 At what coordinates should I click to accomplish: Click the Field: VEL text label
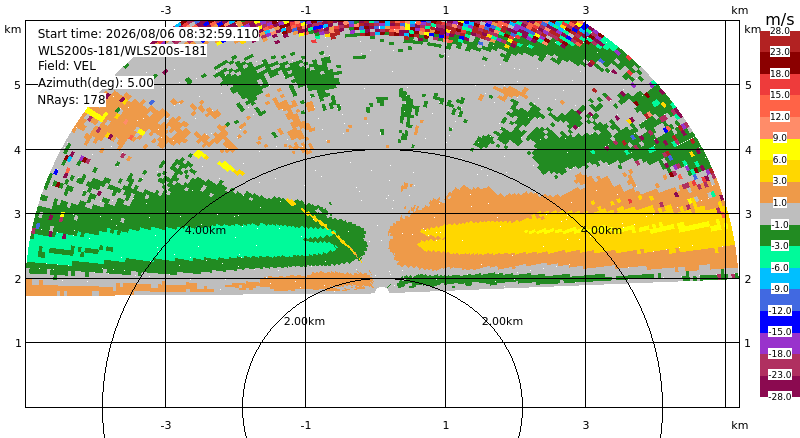click(67, 66)
